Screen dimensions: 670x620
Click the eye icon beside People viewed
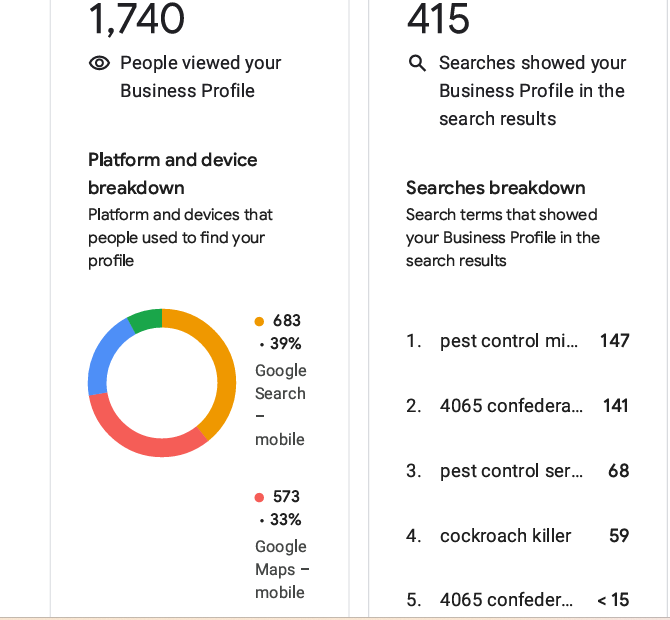click(99, 63)
